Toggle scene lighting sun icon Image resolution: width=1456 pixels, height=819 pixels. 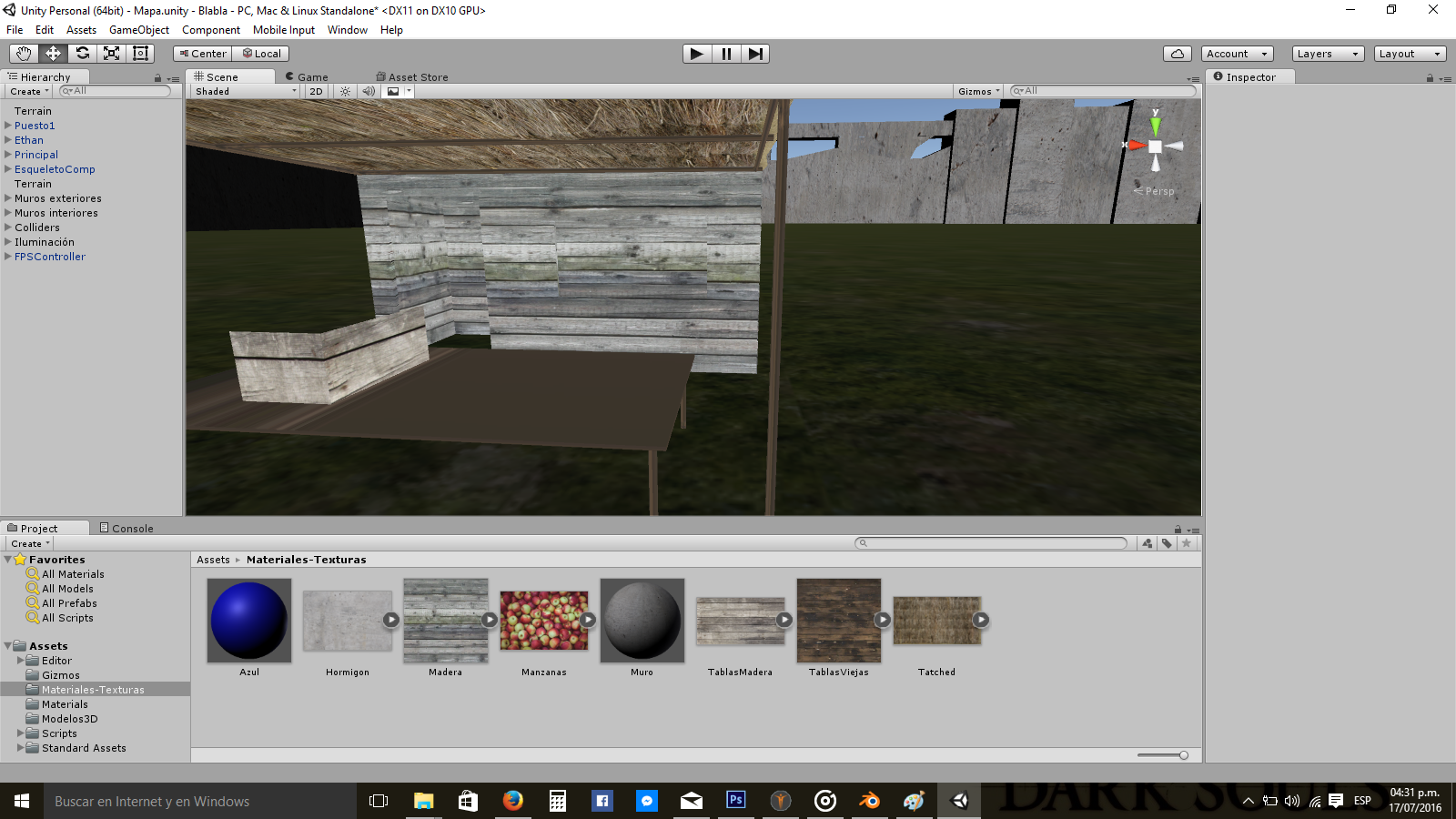pyautogui.click(x=345, y=91)
